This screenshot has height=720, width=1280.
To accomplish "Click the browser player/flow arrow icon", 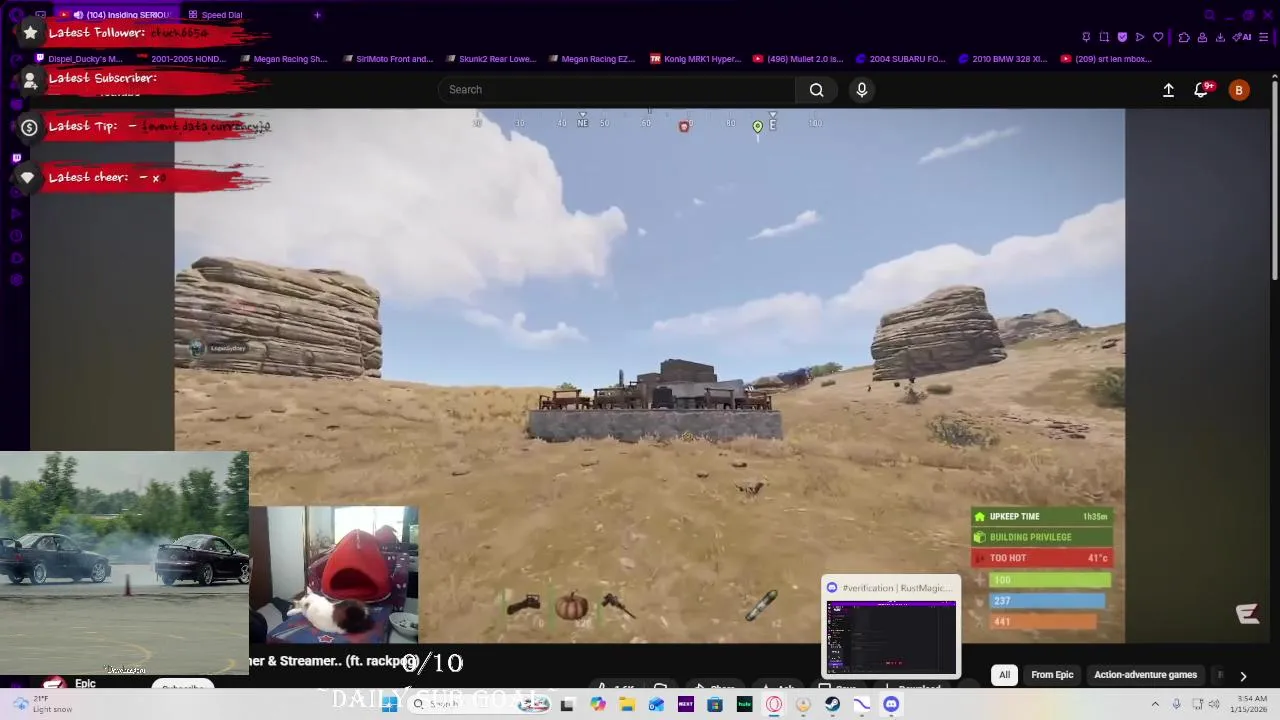I will click(x=1140, y=37).
